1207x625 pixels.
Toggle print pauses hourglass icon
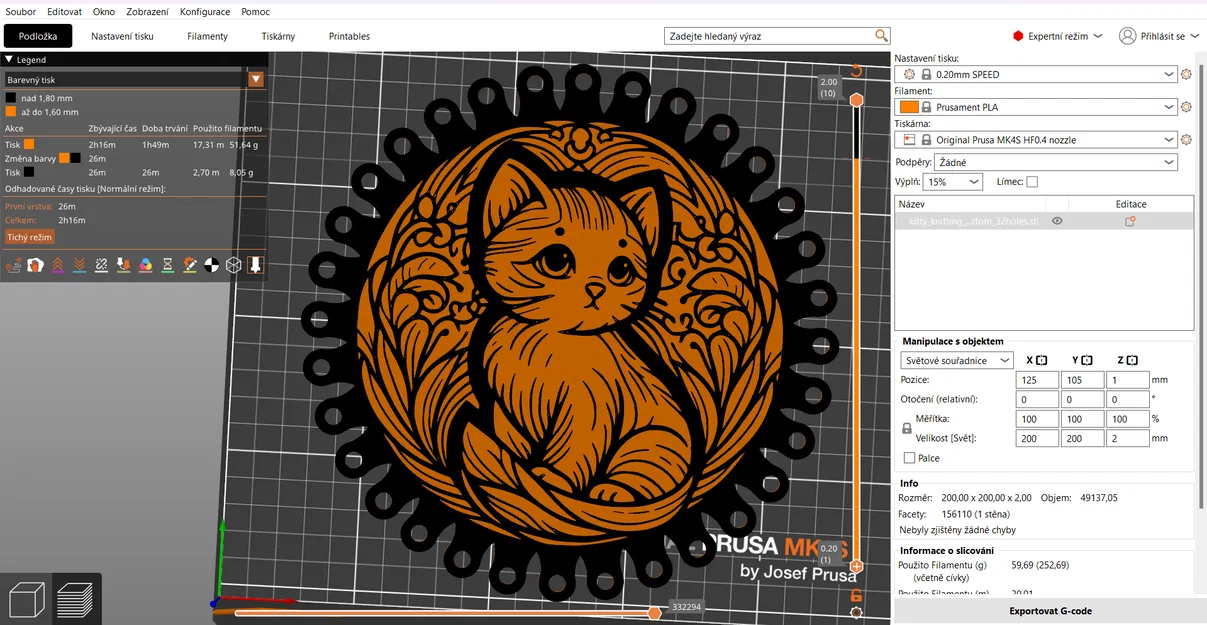(x=168, y=265)
